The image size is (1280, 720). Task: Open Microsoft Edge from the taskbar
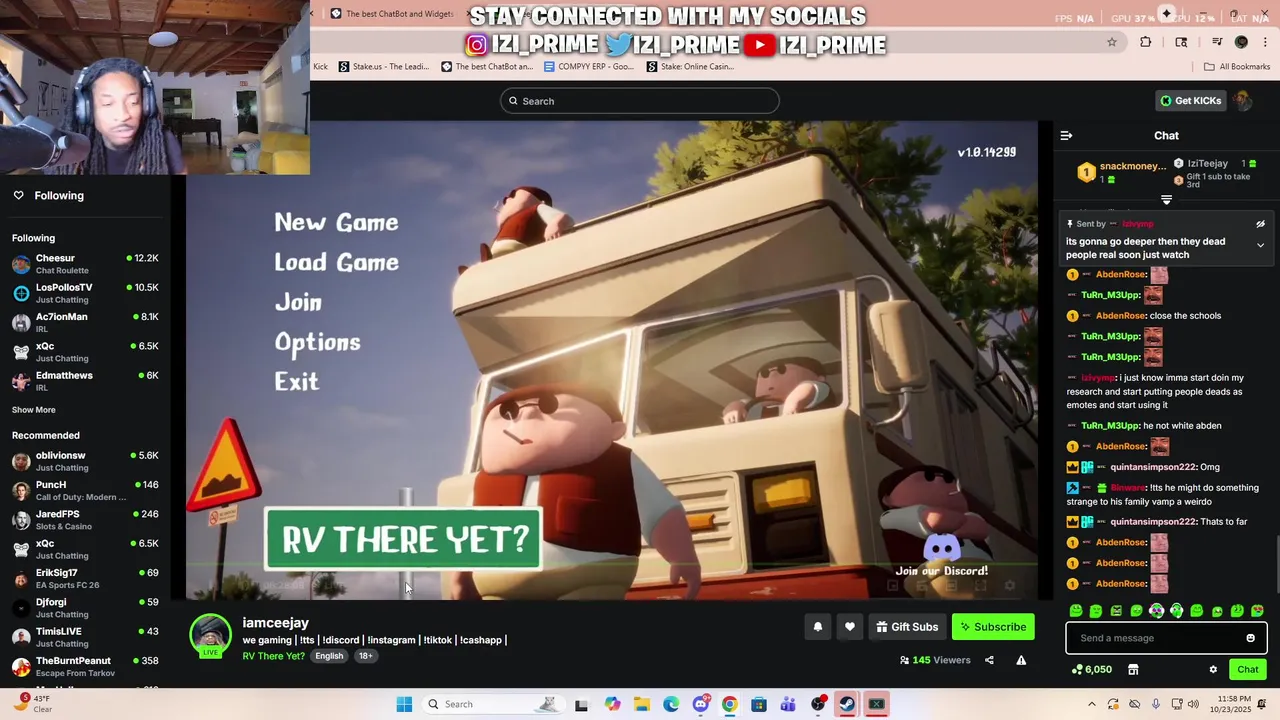coord(671,704)
